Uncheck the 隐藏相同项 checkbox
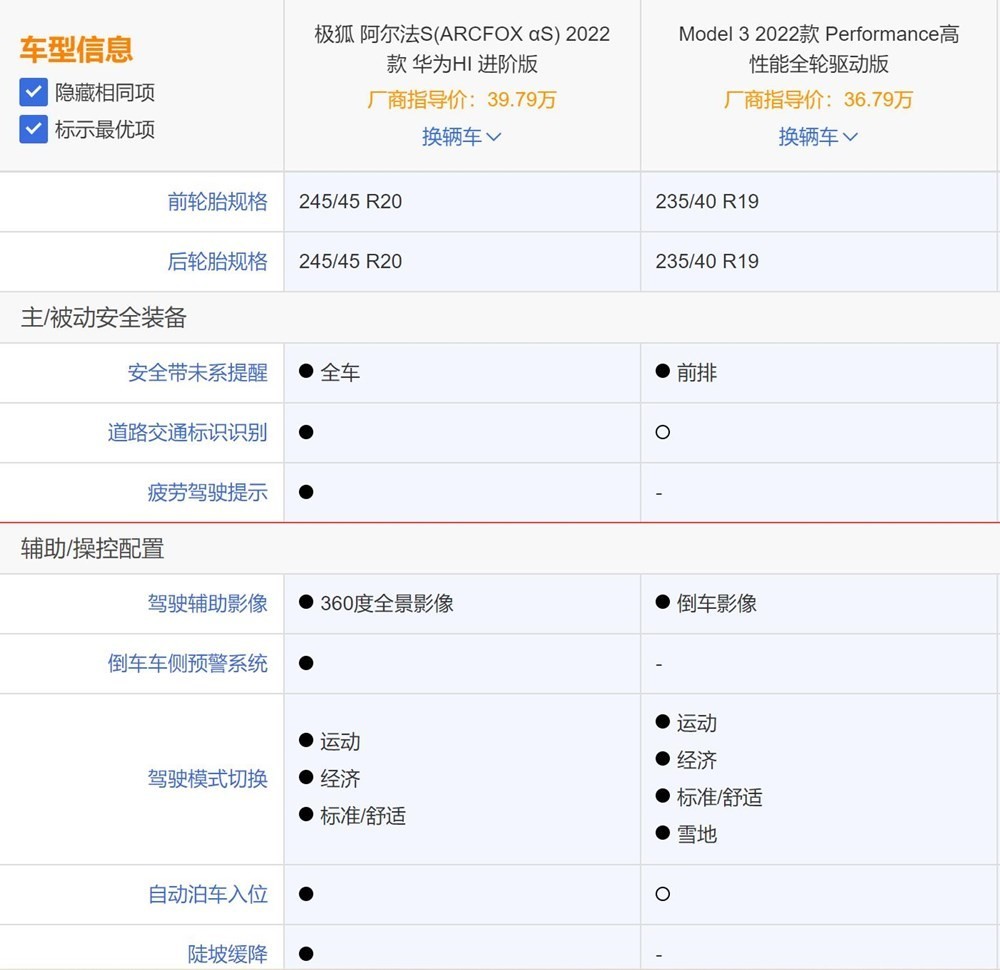 pyautogui.click(x=34, y=93)
